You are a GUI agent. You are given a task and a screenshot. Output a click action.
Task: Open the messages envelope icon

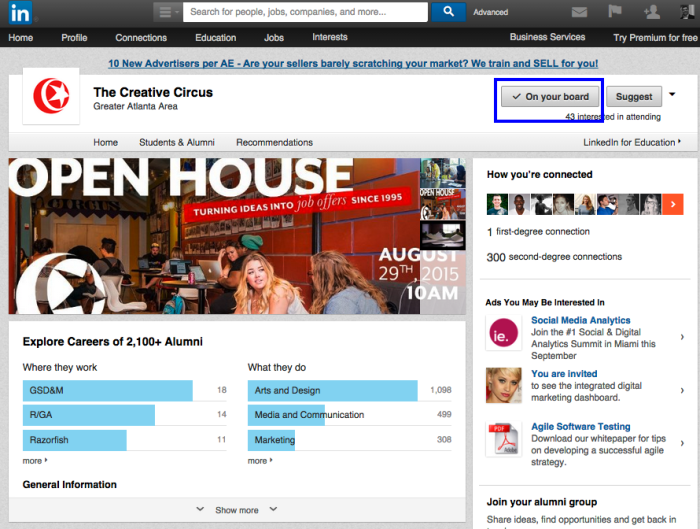579,12
